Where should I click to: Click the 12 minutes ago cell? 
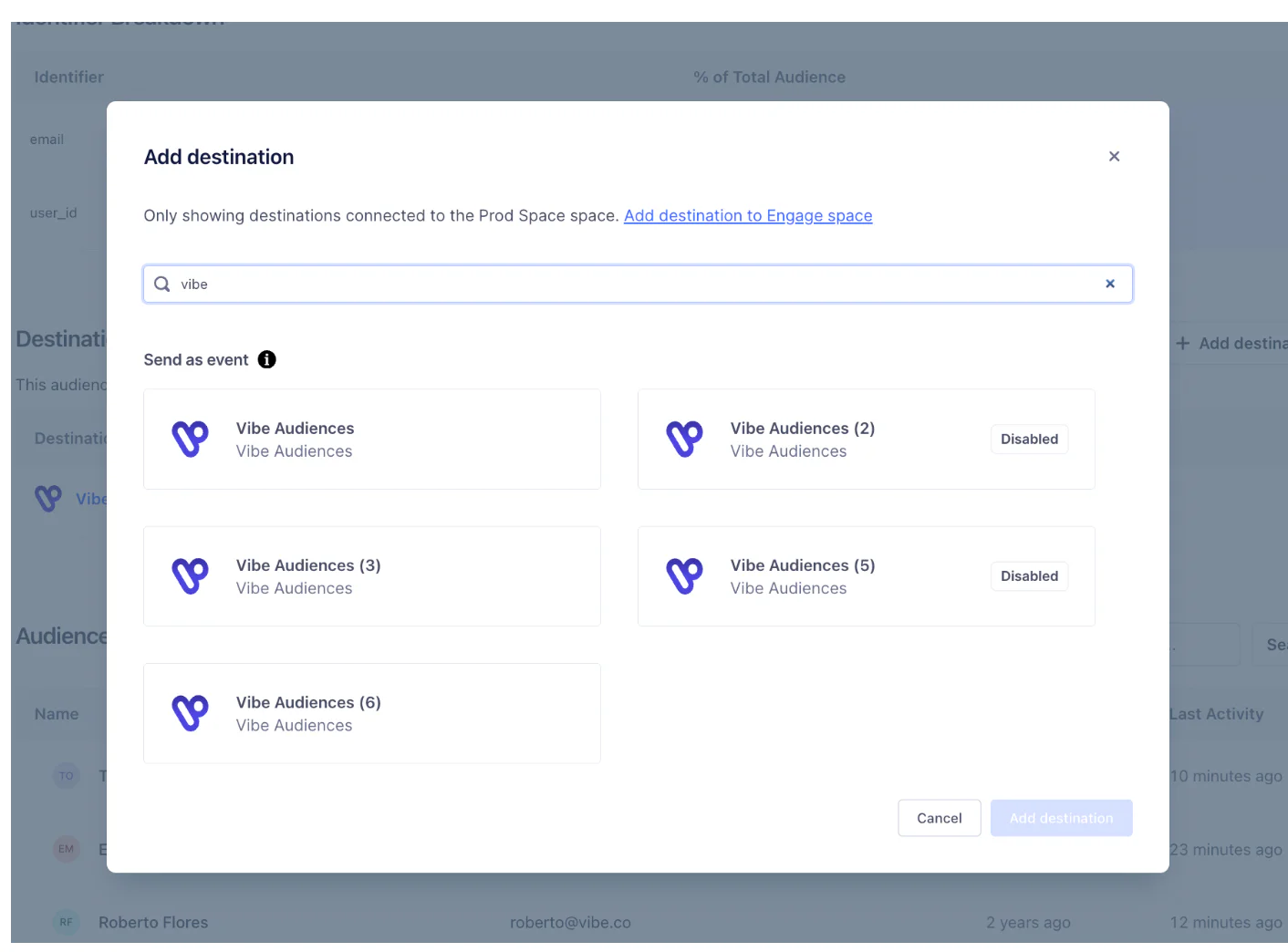[1226, 922]
